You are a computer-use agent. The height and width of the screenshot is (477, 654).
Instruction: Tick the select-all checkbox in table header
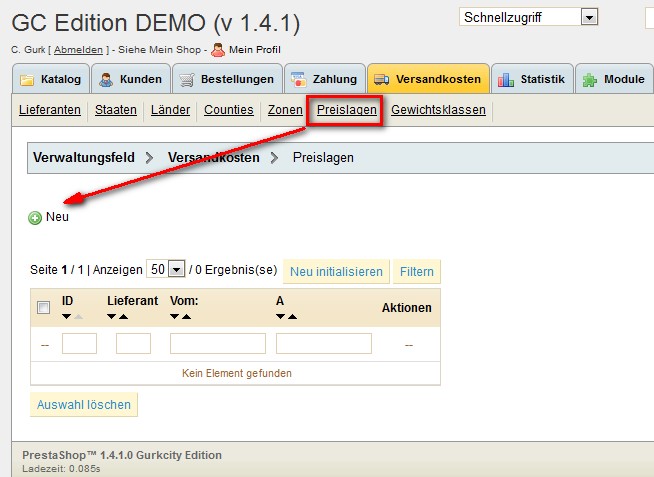click(x=43, y=308)
